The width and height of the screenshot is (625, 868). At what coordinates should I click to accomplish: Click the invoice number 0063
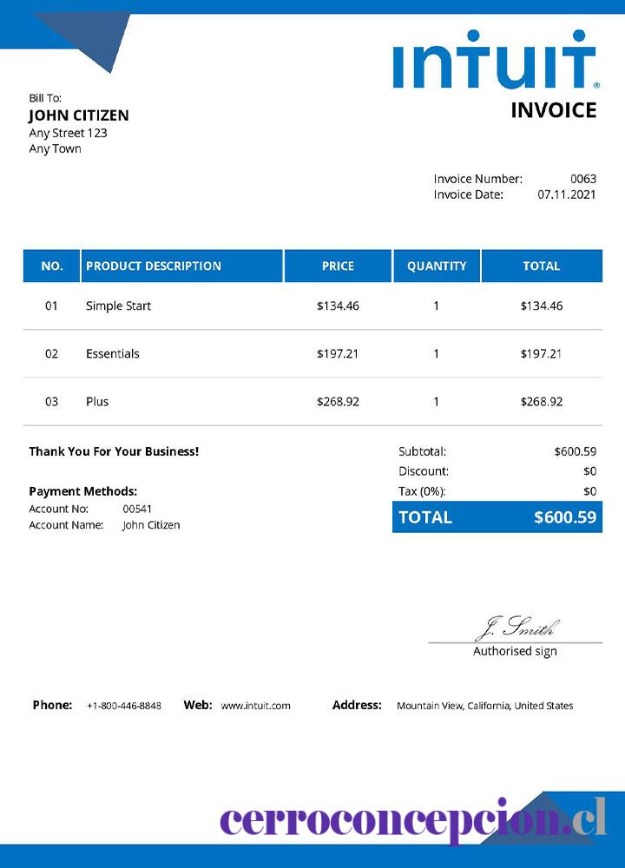pyautogui.click(x=583, y=179)
